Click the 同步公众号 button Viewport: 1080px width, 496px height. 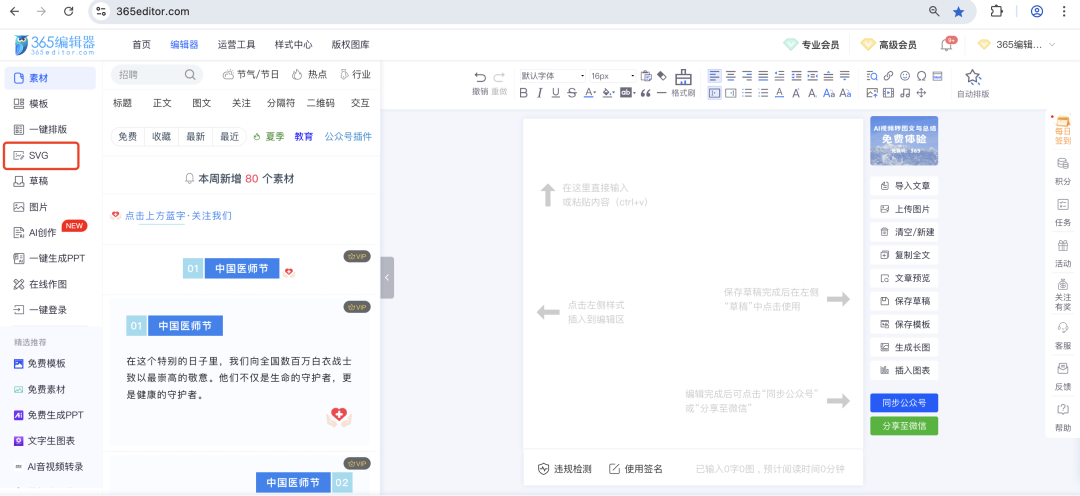click(x=903, y=403)
